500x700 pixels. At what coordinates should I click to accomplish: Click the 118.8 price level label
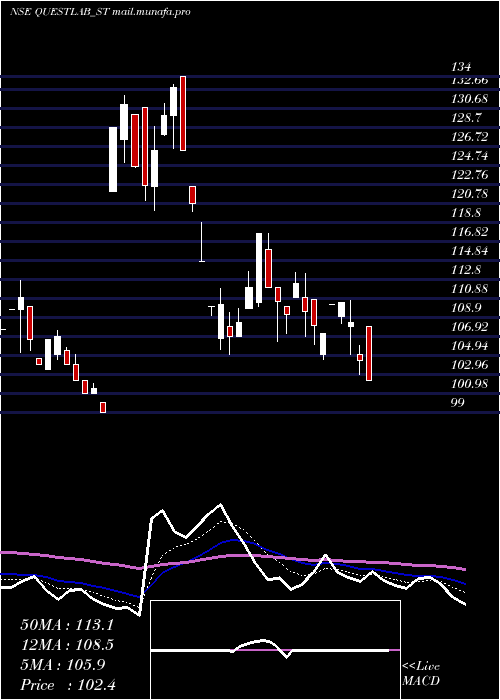point(467,213)
